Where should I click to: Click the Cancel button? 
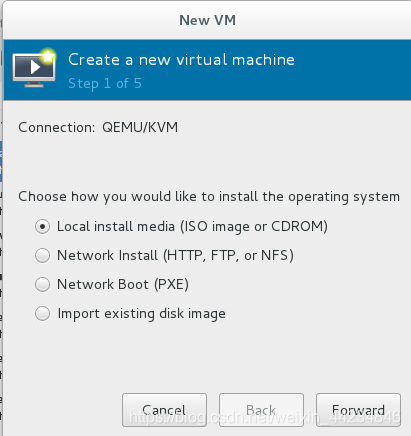pos(164,410)
